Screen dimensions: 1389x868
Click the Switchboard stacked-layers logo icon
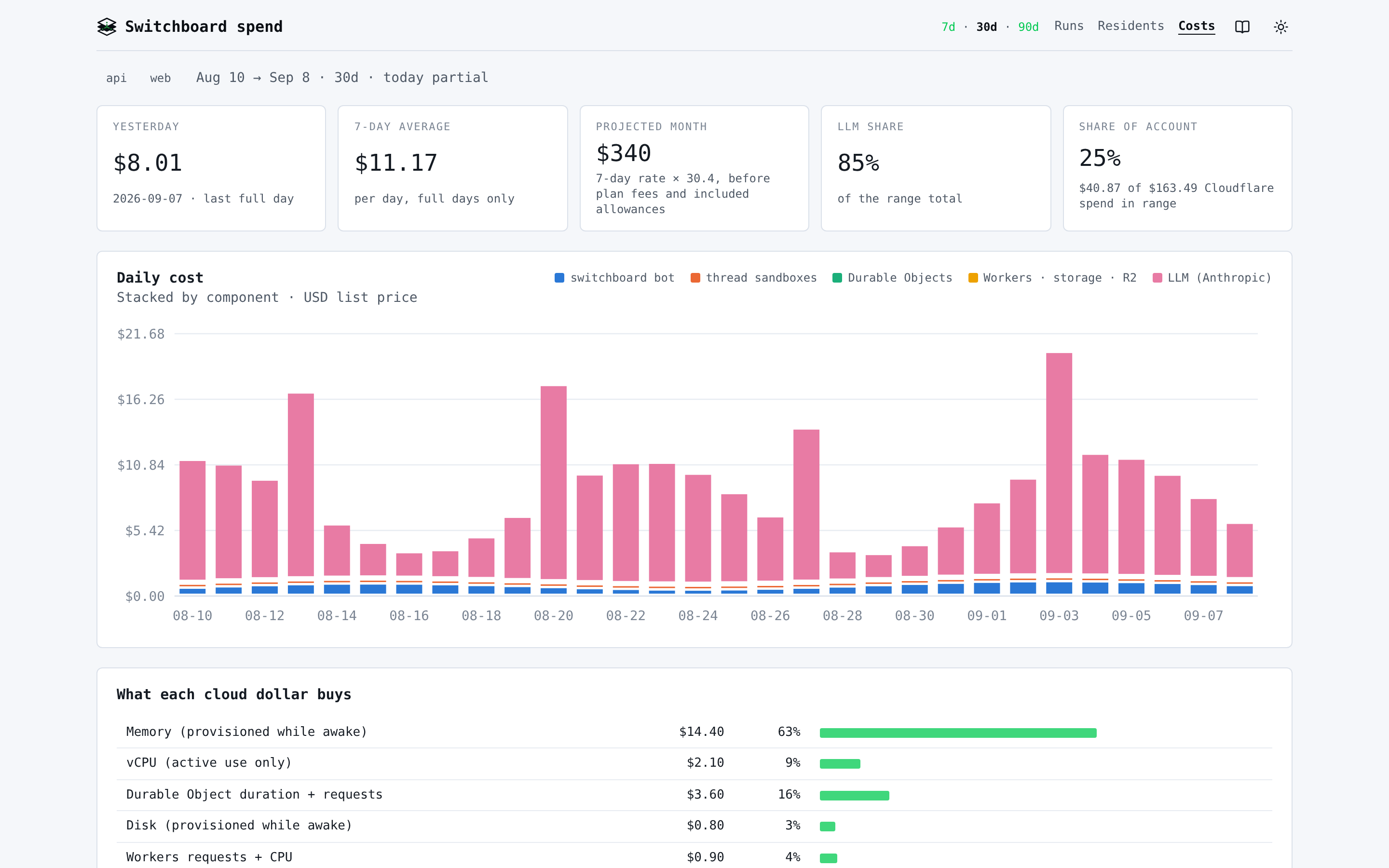(107, 27)
